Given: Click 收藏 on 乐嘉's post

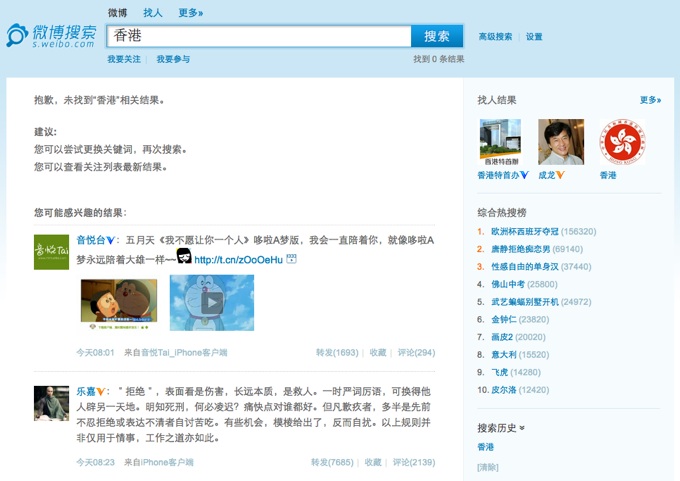Looking at the screenshot, I should 373,462.
